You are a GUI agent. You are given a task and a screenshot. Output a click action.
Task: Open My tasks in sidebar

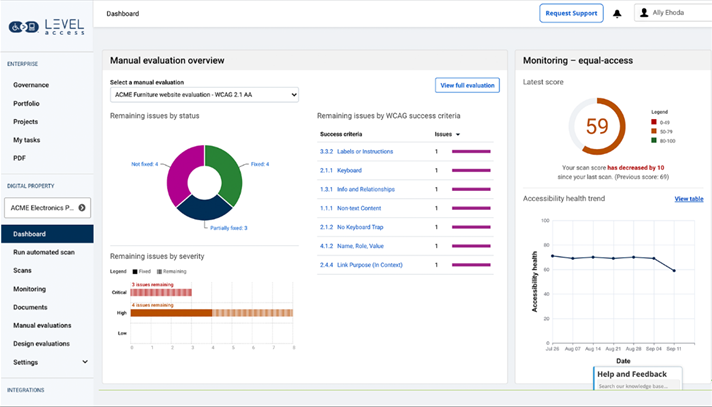tap(26, 140)
